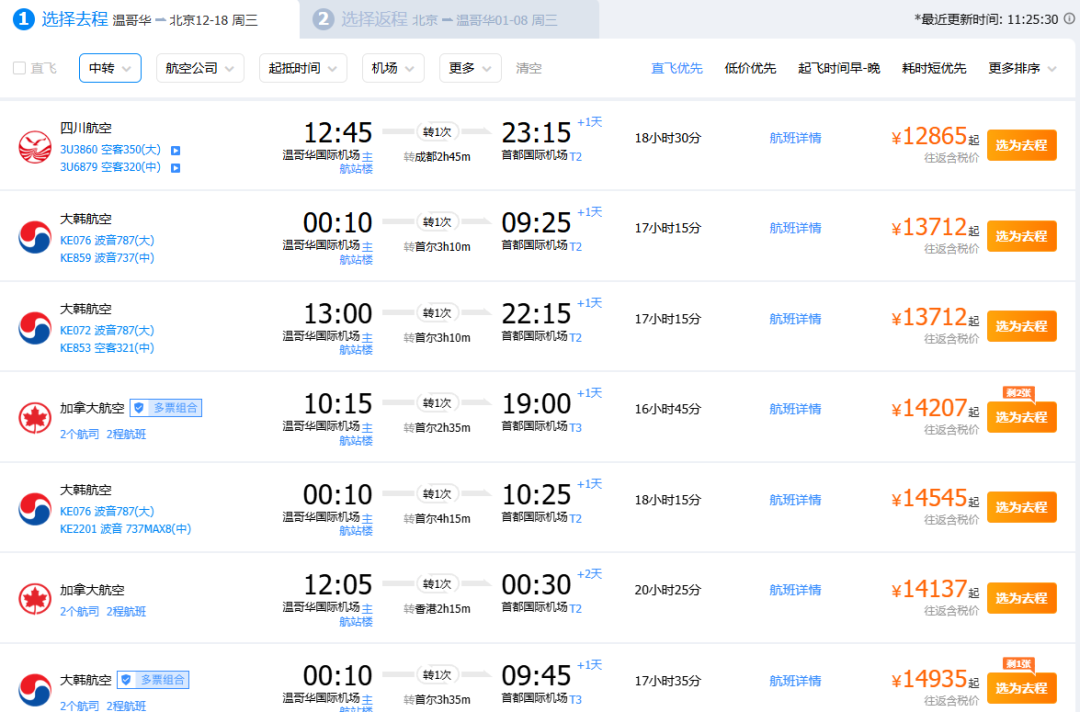The image size is (1080, 712).
Task: Click step 2 circle number icon
Action: (x=323, y=19)
